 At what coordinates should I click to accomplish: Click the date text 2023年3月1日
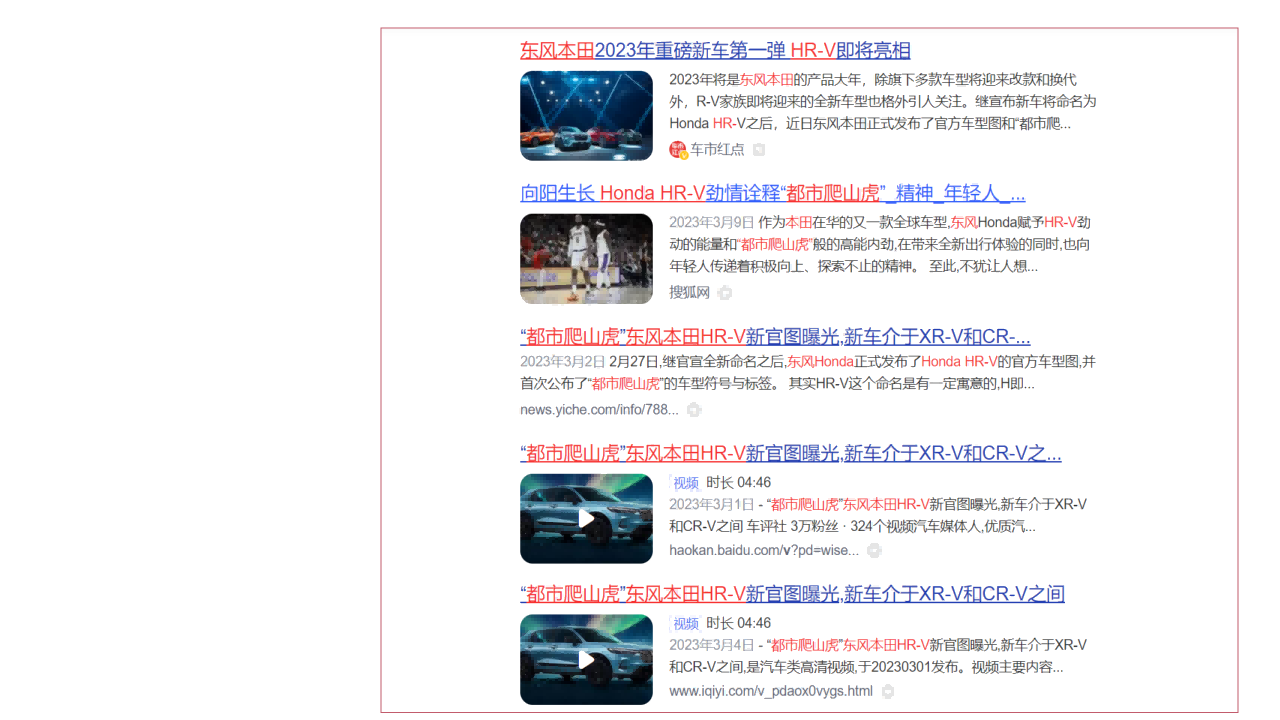pos(712,504)
